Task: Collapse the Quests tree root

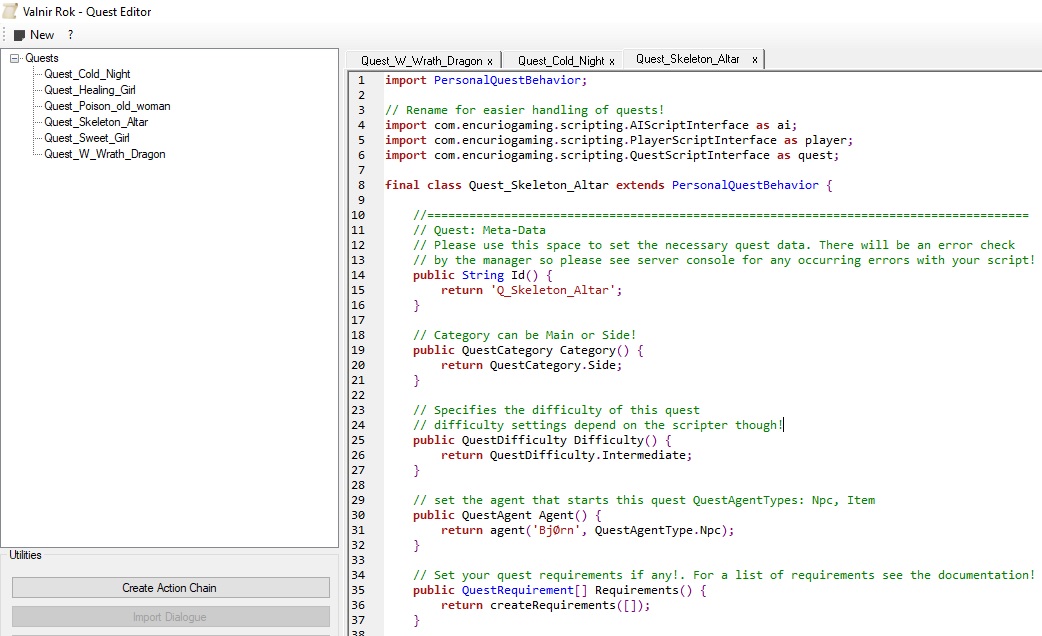Action: click(x=15, y=58)
